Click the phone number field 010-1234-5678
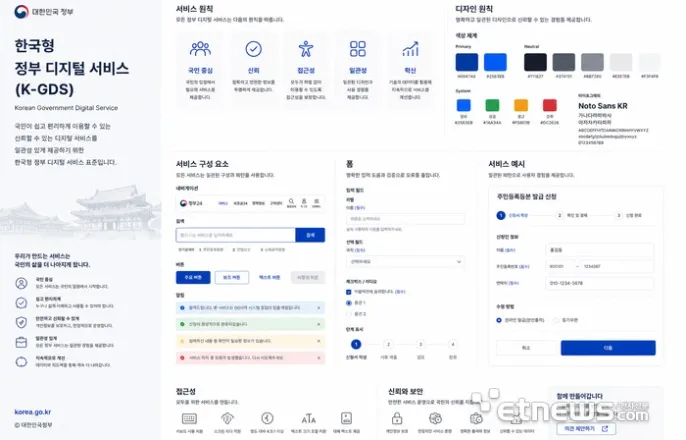Viewport: 686px width, 440px height. click(599, 283)
